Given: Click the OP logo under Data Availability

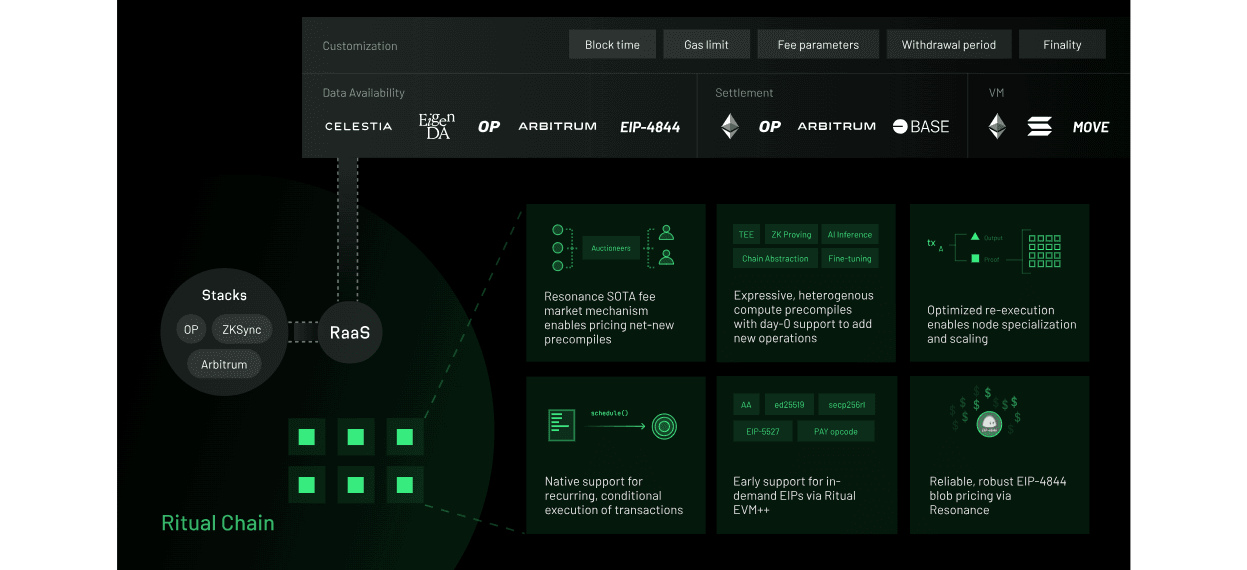Looking at the screenshot, I should [489, 127].
